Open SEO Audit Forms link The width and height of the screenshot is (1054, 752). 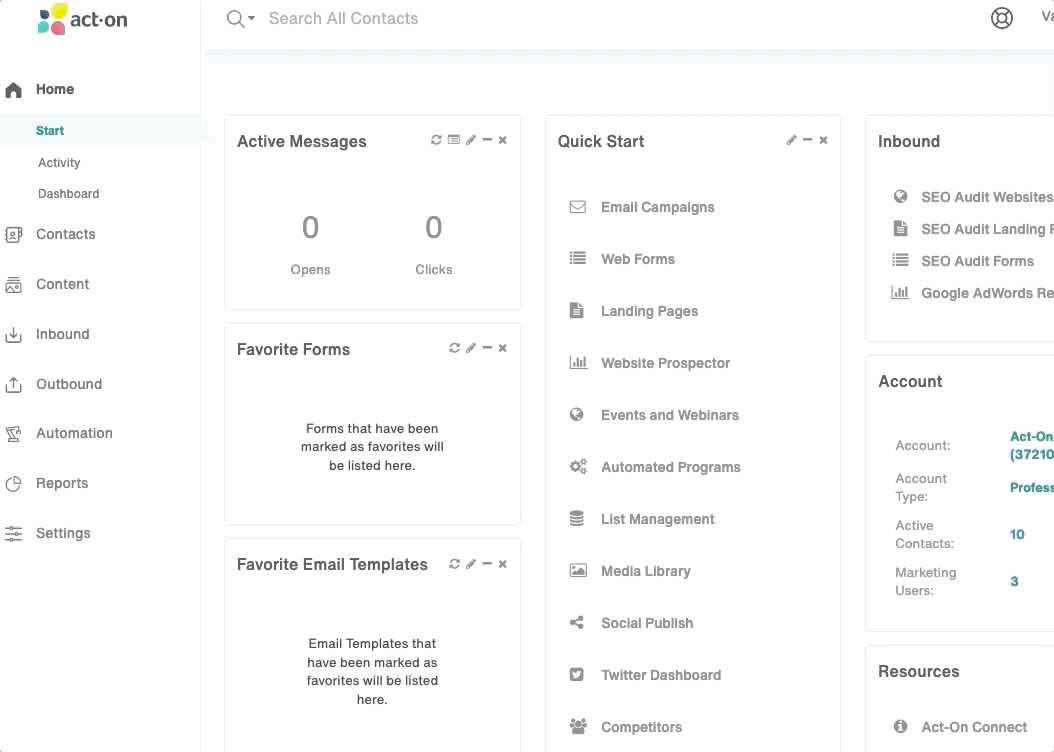coord(977,261)
